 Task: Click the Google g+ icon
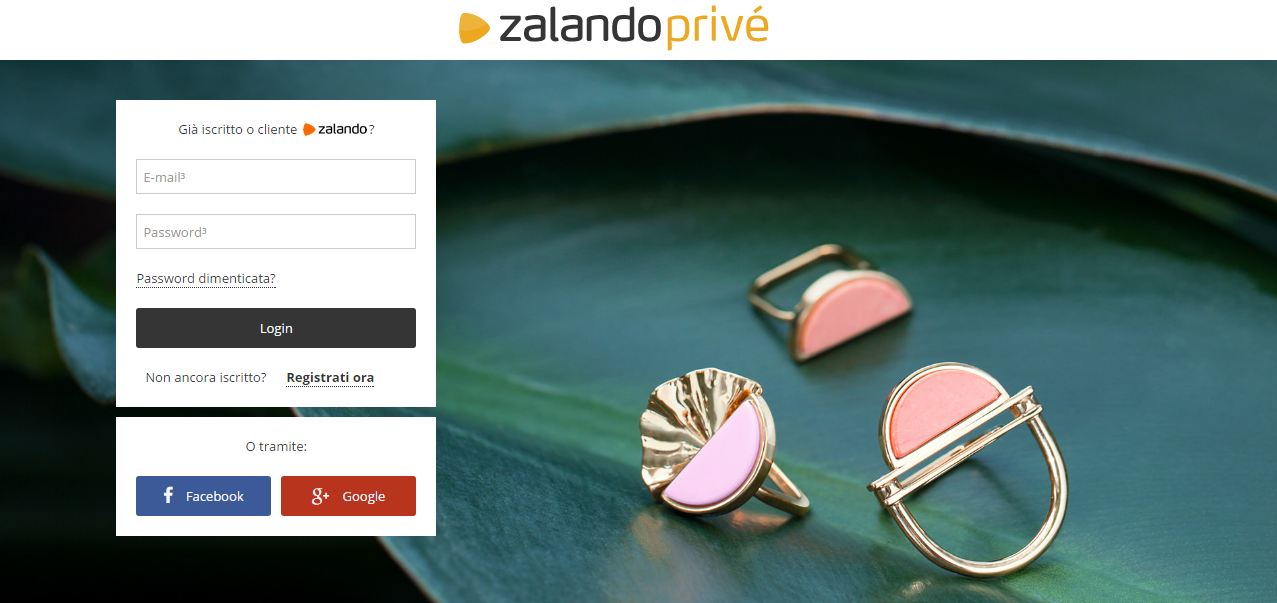(x=320, y=496)
